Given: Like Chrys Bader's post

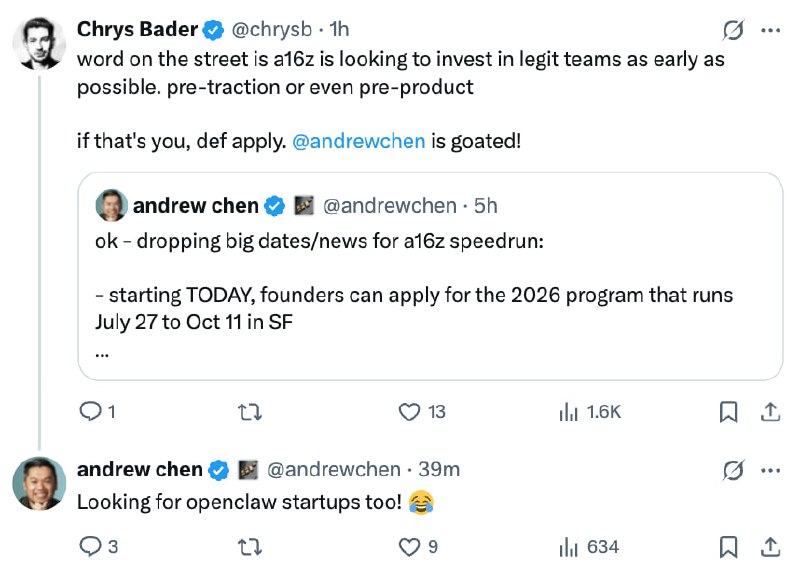Looking at the screenshot, I should (x=408, y=411).
